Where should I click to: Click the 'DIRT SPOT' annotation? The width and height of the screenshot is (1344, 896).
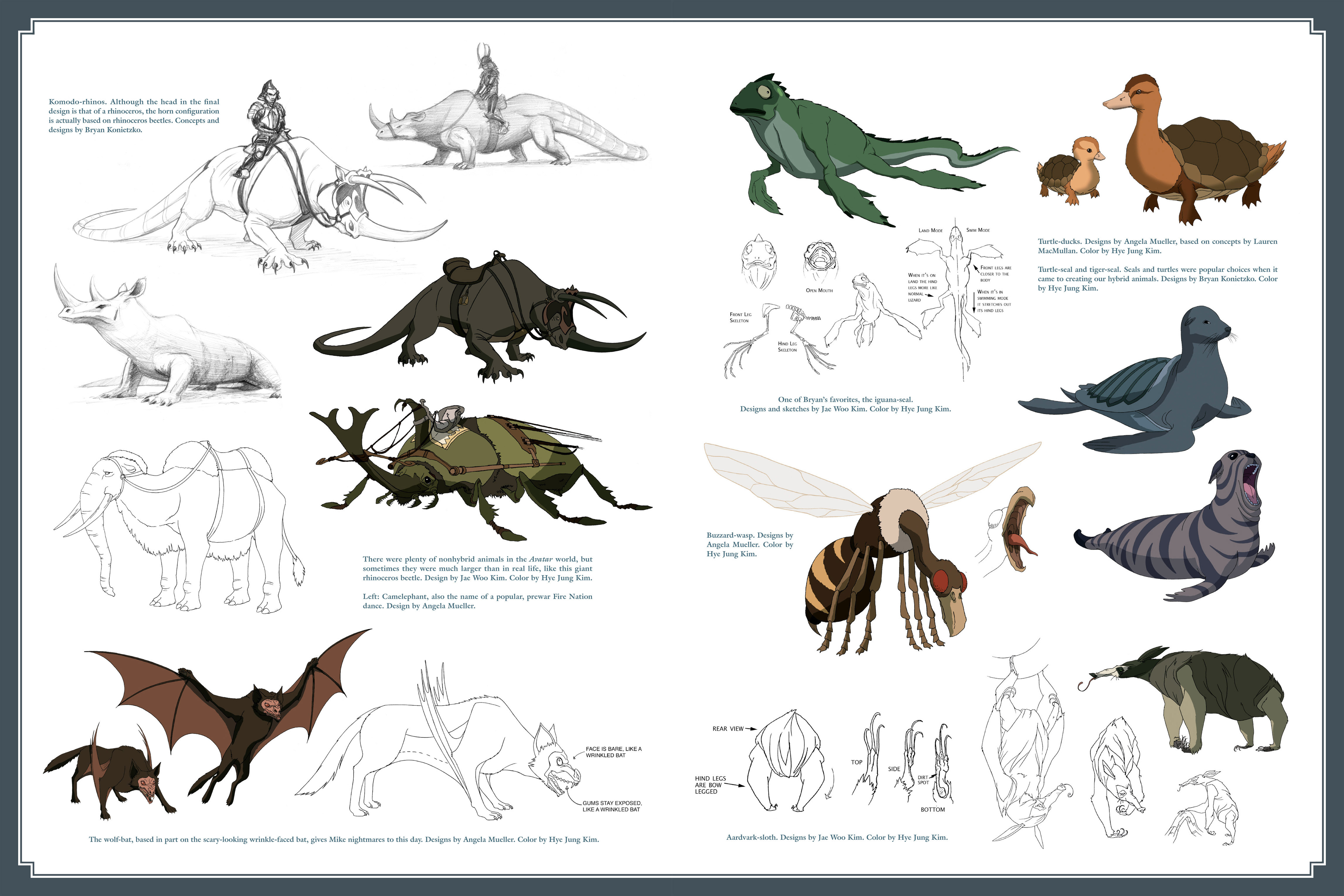pos(924,779)
